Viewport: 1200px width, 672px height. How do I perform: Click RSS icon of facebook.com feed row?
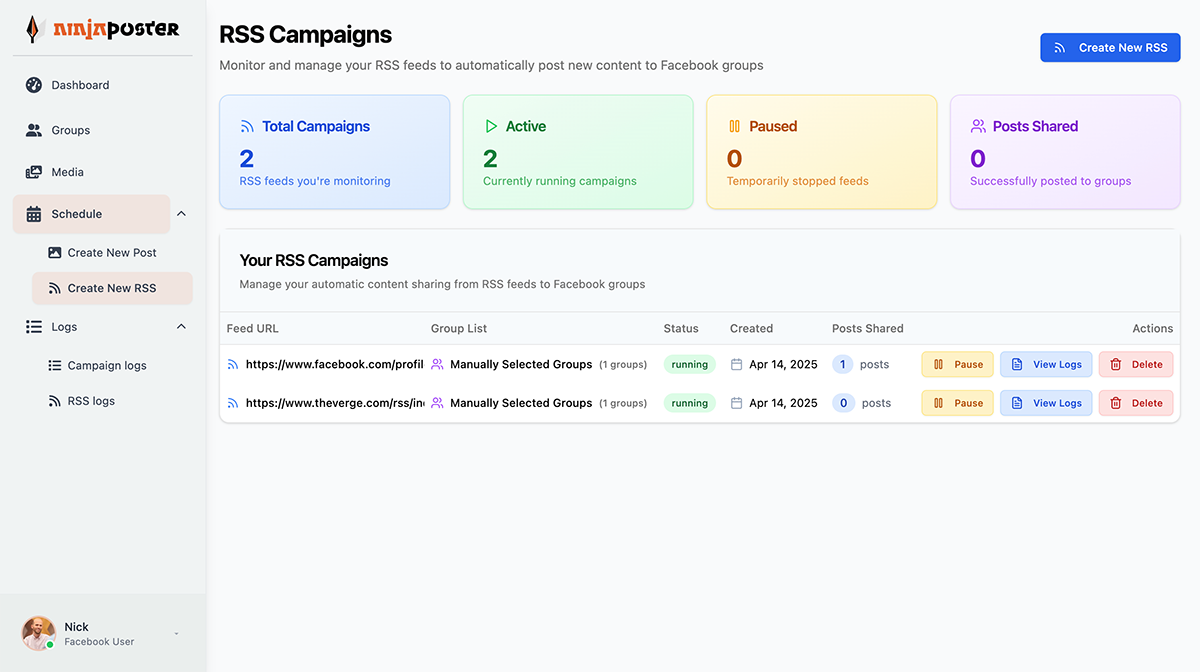point(233,365)
